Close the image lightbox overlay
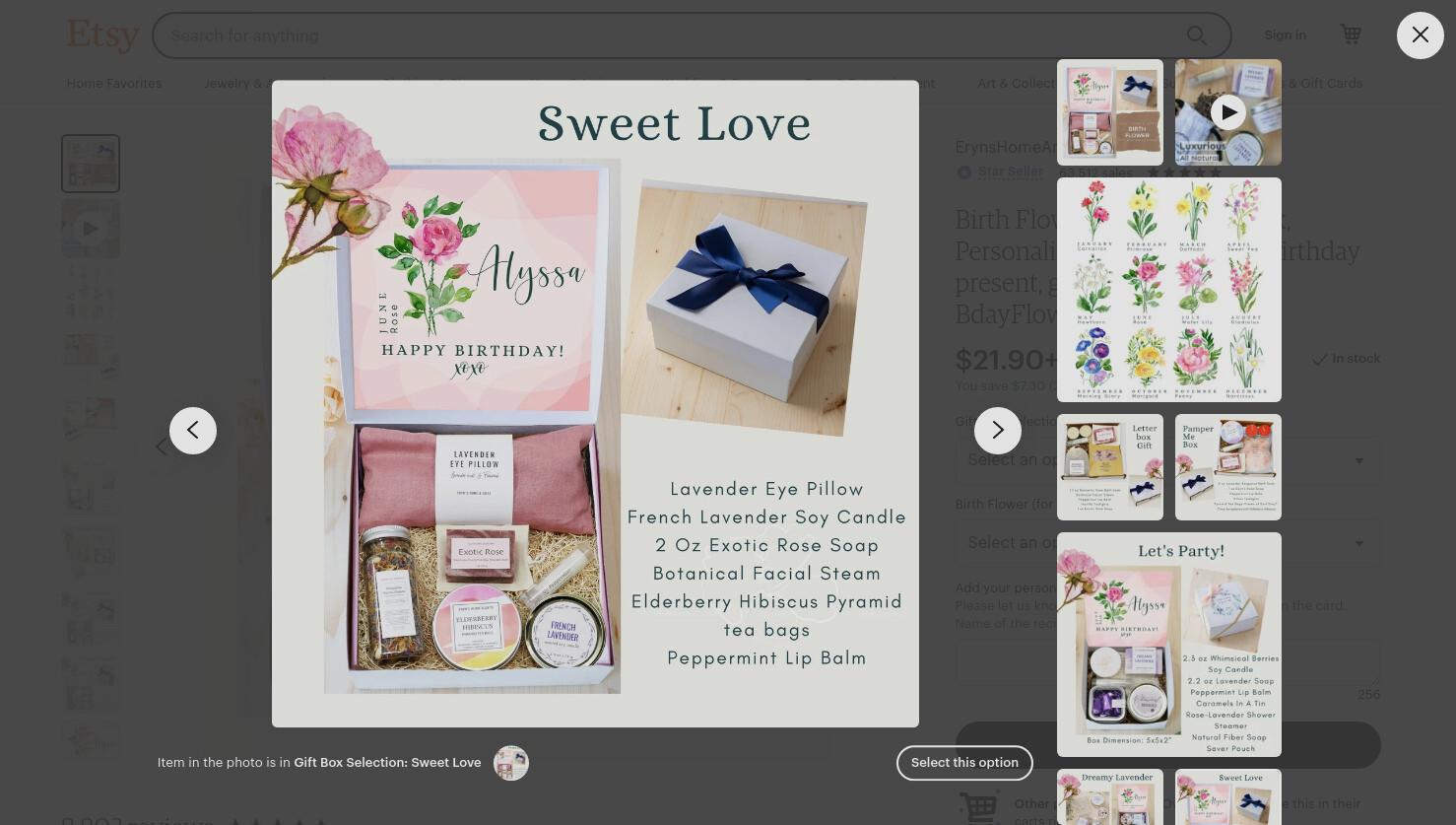Viewport: 1456px width, 825px height. pos(1420,35)
